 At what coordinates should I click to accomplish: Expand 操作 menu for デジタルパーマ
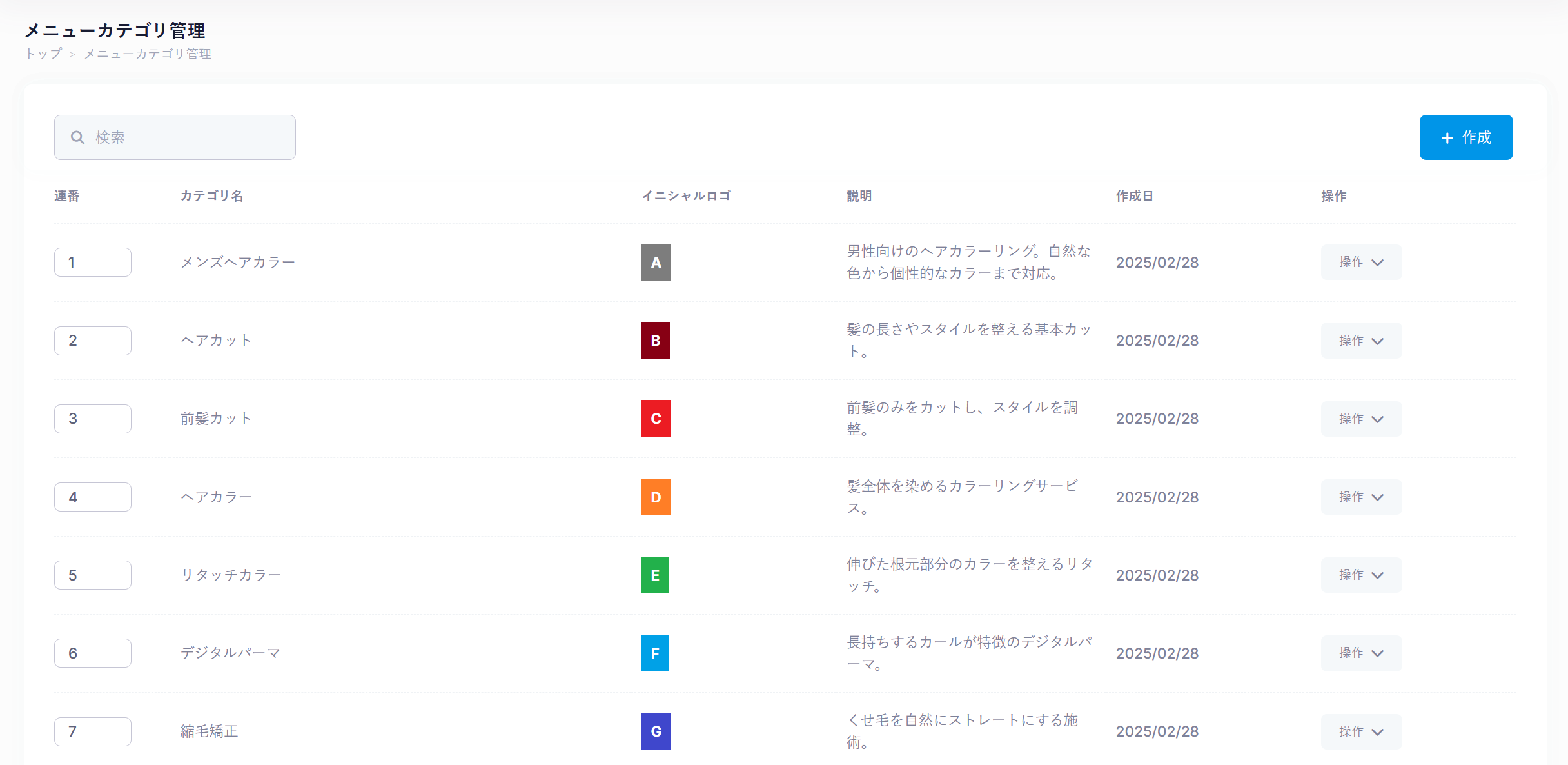click(1361, 653)
